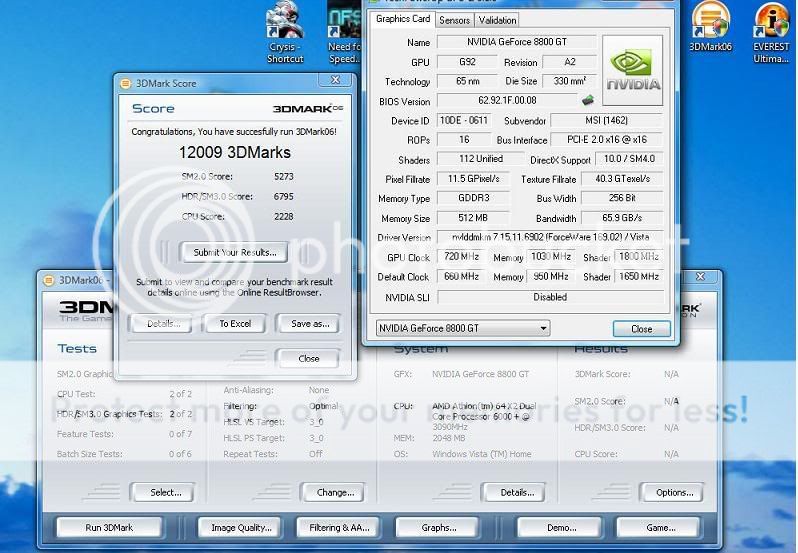
Task: Click the Default Clock value 660 MHz
Action: point(461,276)
